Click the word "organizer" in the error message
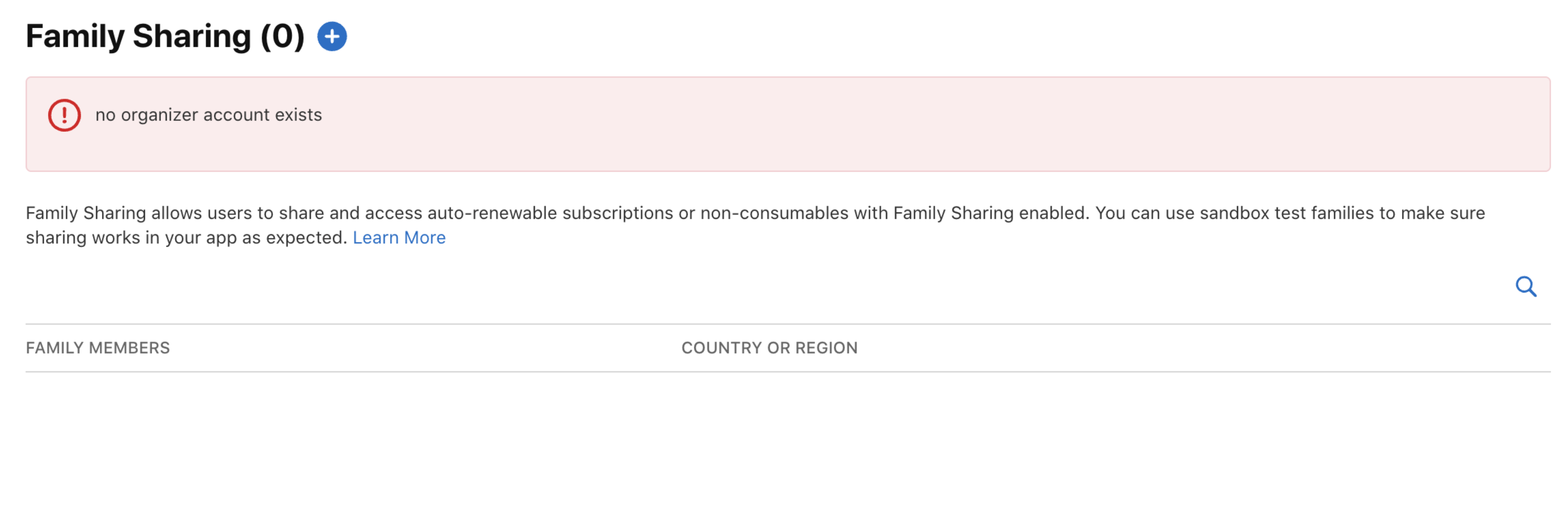 pos(160,115)
